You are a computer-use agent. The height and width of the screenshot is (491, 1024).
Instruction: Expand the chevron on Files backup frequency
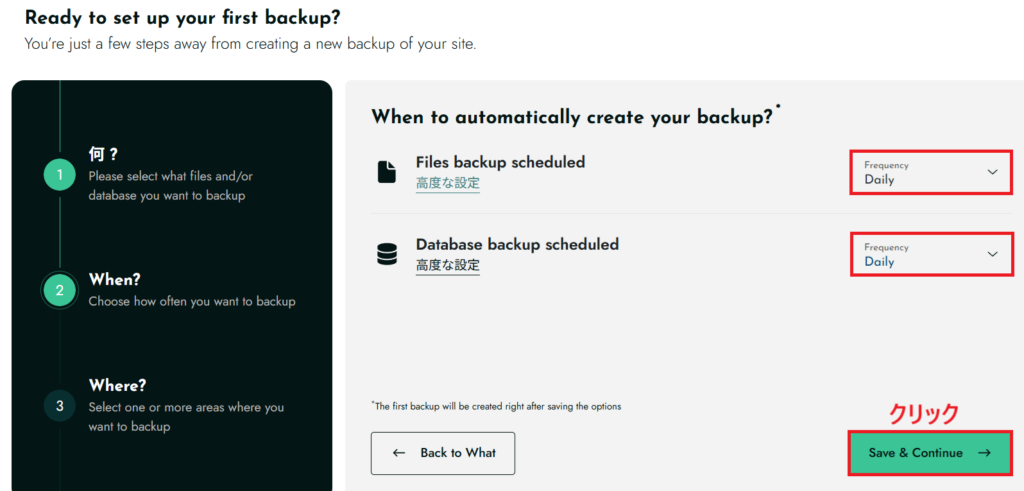[x=992, y=172]
